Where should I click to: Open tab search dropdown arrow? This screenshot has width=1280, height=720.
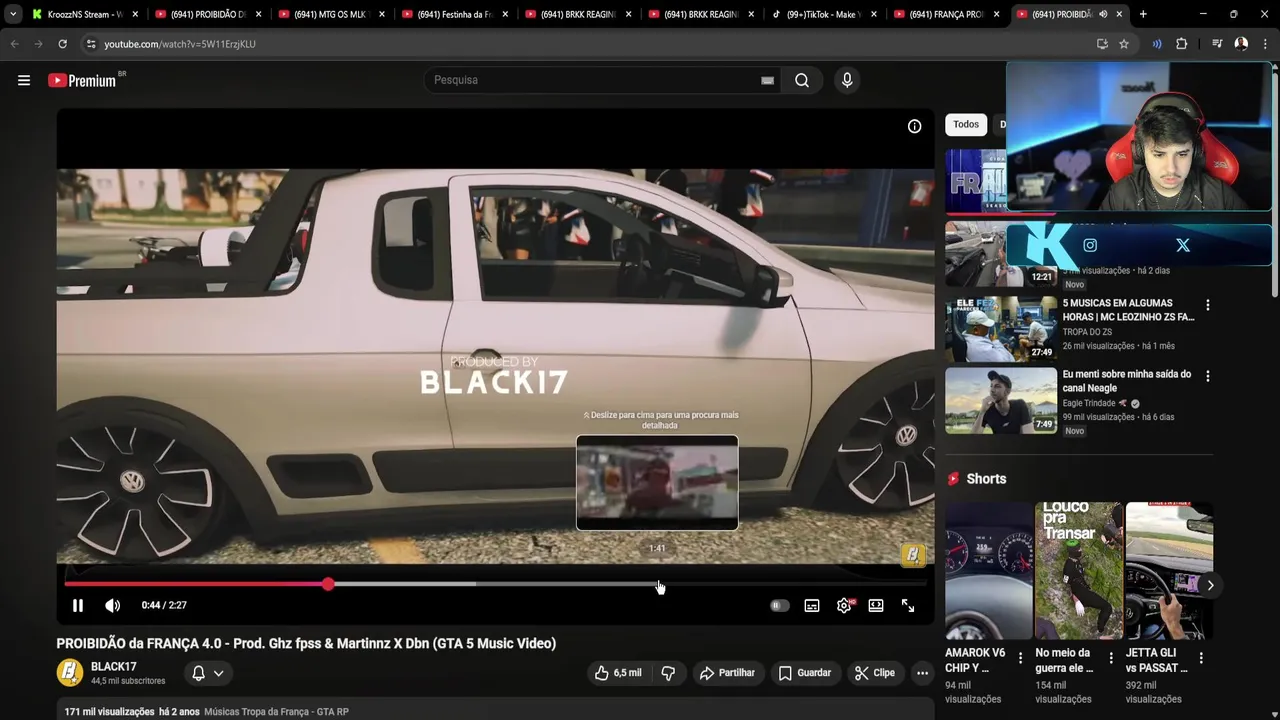pyautogui.click(x=12, y=14)
